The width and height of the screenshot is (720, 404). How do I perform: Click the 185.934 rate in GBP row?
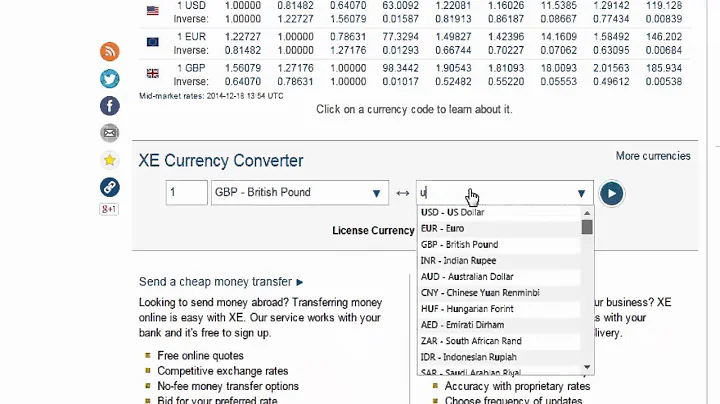pos(664,68)
